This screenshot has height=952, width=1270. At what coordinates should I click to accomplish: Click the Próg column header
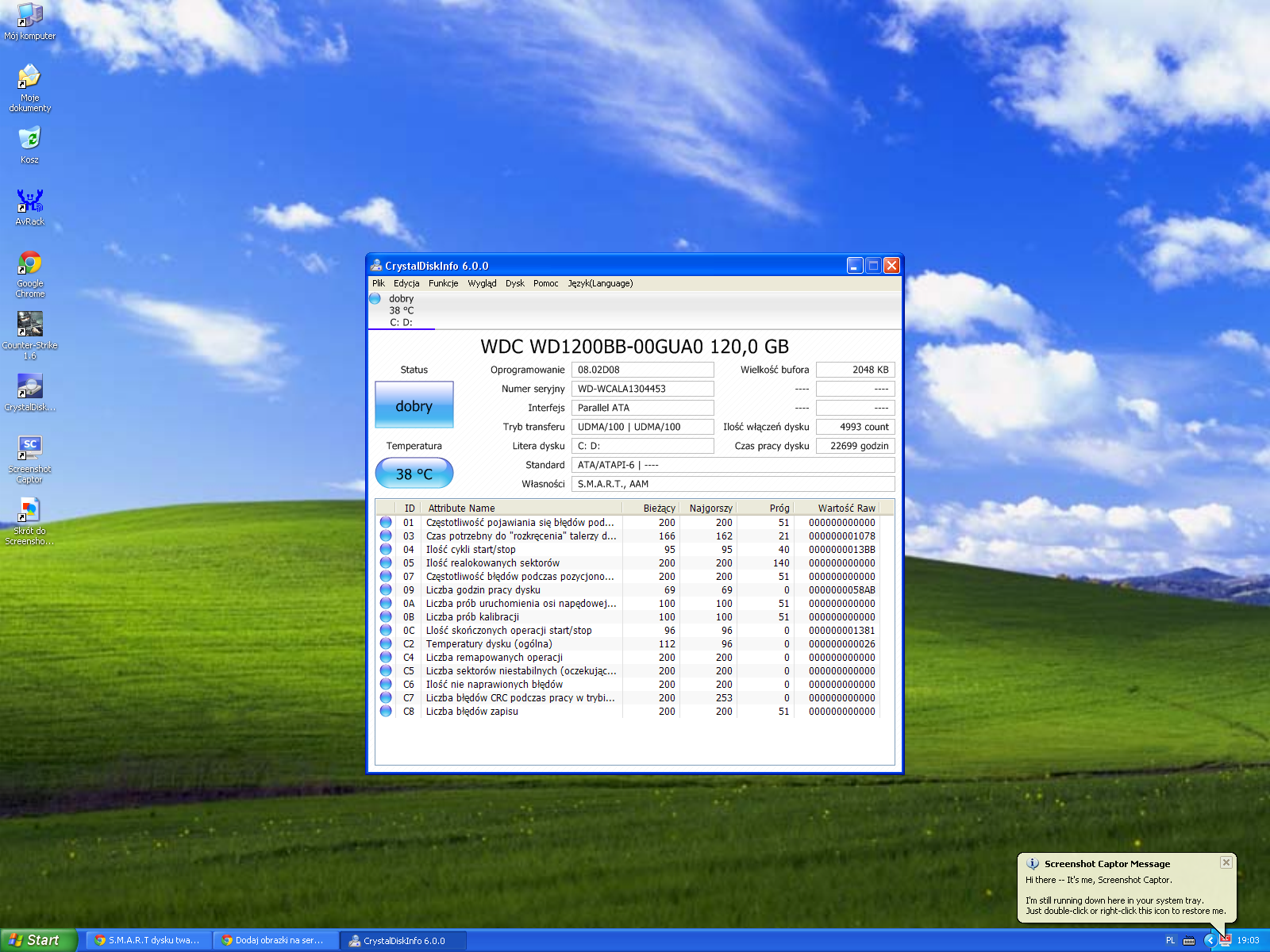pyautogui.click(x=765, y=508)
